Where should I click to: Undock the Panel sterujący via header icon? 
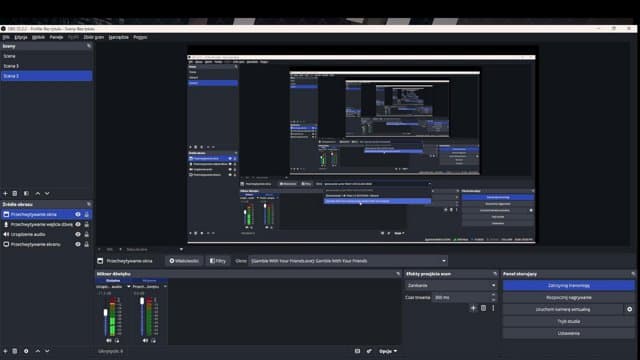click(633, 274)
